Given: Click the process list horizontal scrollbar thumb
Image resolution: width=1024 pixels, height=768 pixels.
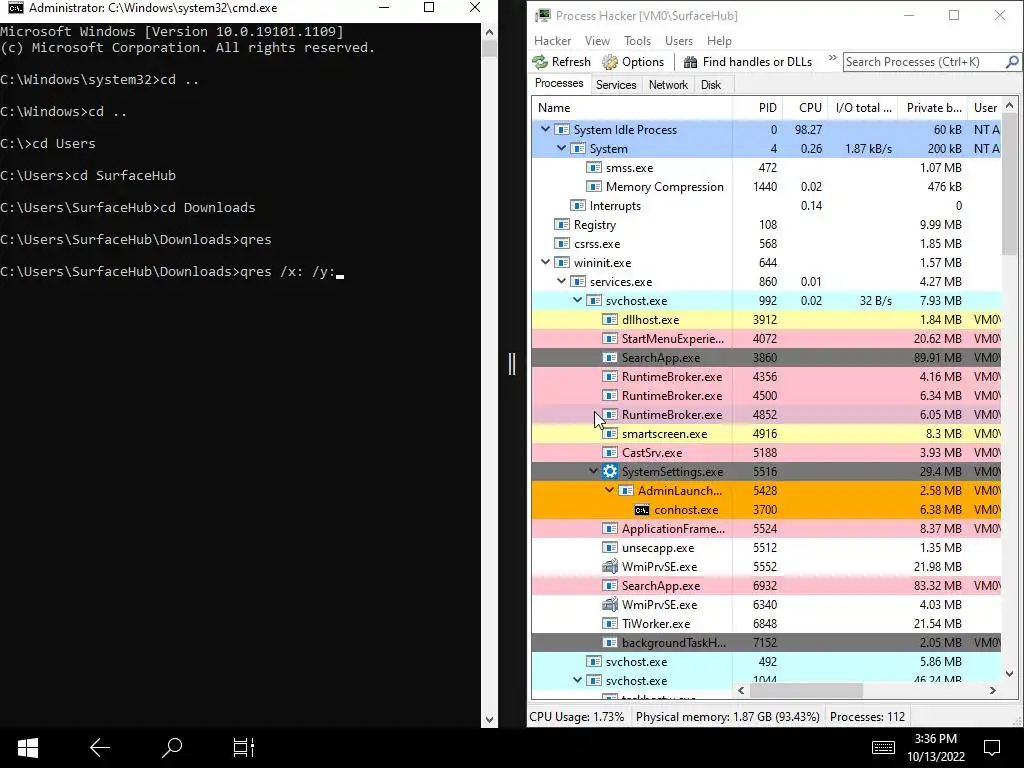Looking at the screenshot, I should (806, 690).
